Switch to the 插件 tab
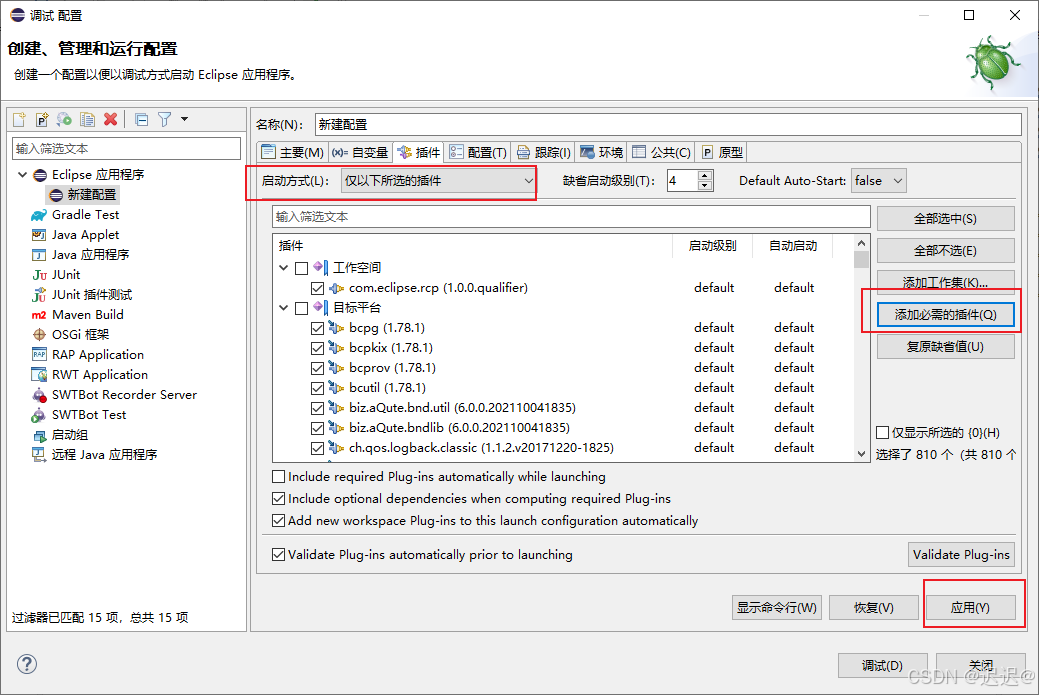Viewport: 1039px width, 695px height. (x=418, y=152)
